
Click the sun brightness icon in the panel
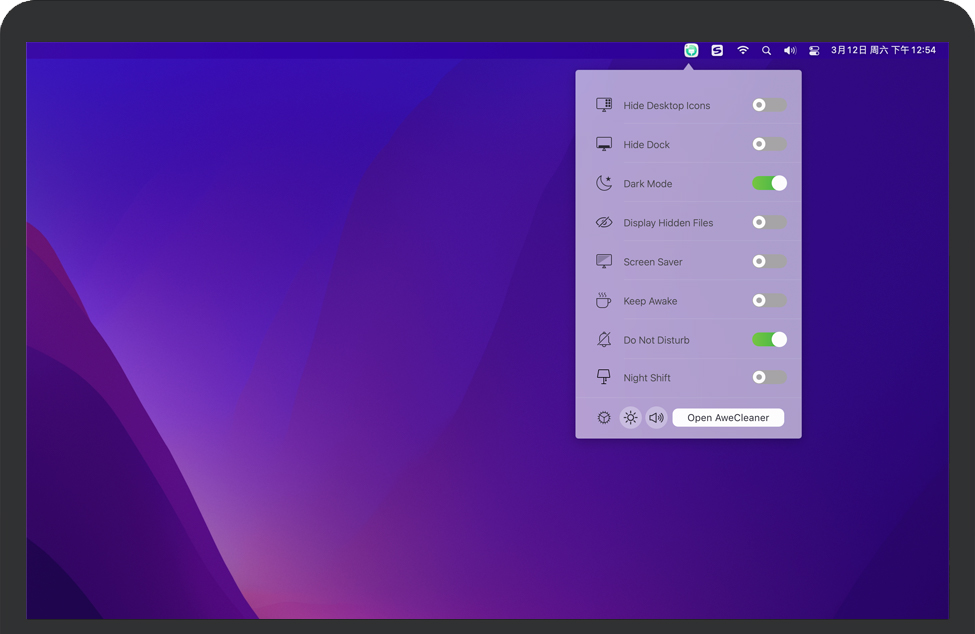click(x=630, y=418)
